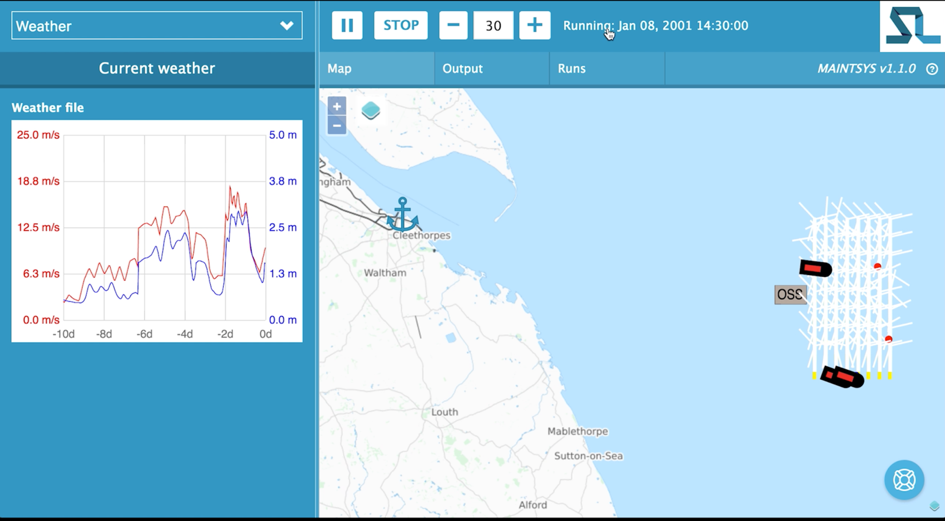
Task: Pause the running simulation
Action: click(347, 26)
